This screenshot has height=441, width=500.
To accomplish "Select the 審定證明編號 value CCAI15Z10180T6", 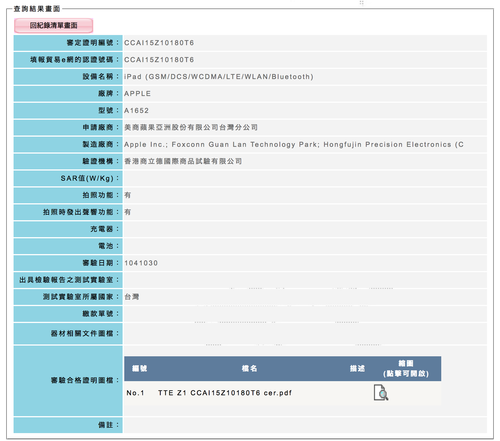I will (159, 43).
